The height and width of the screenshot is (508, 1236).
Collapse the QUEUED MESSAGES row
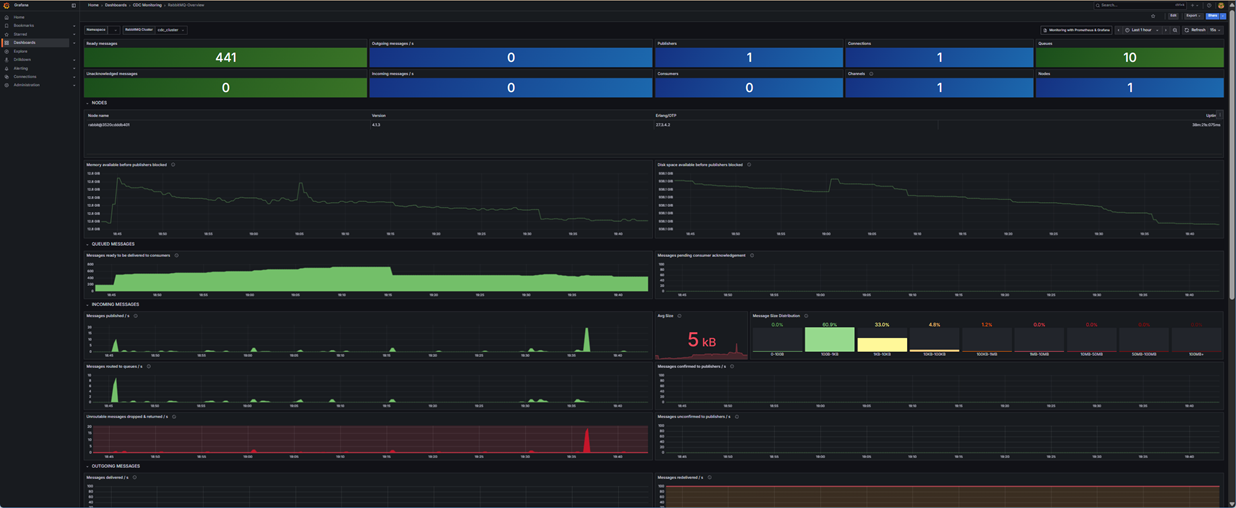tap(87, 244)
